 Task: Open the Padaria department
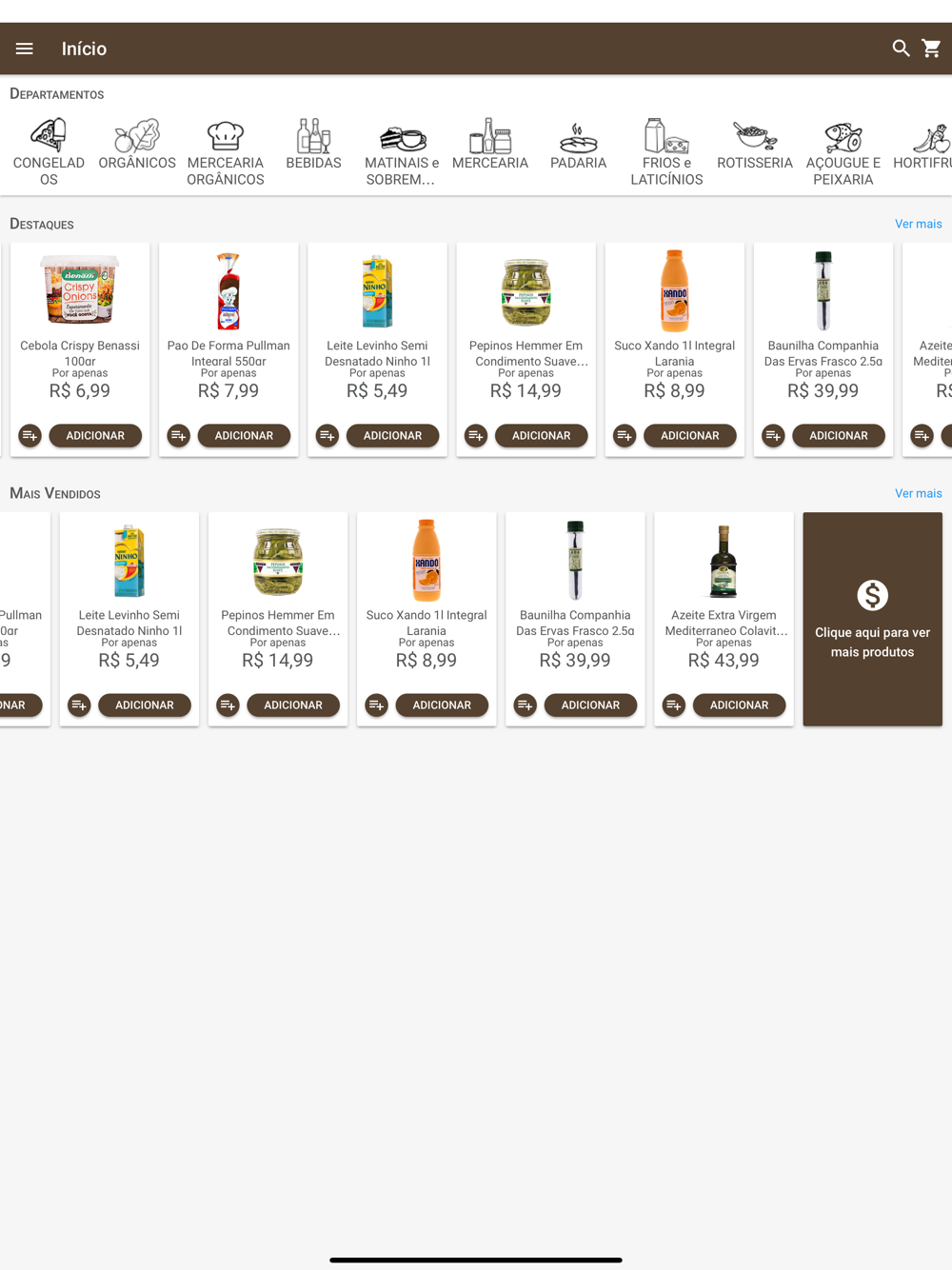578,145
